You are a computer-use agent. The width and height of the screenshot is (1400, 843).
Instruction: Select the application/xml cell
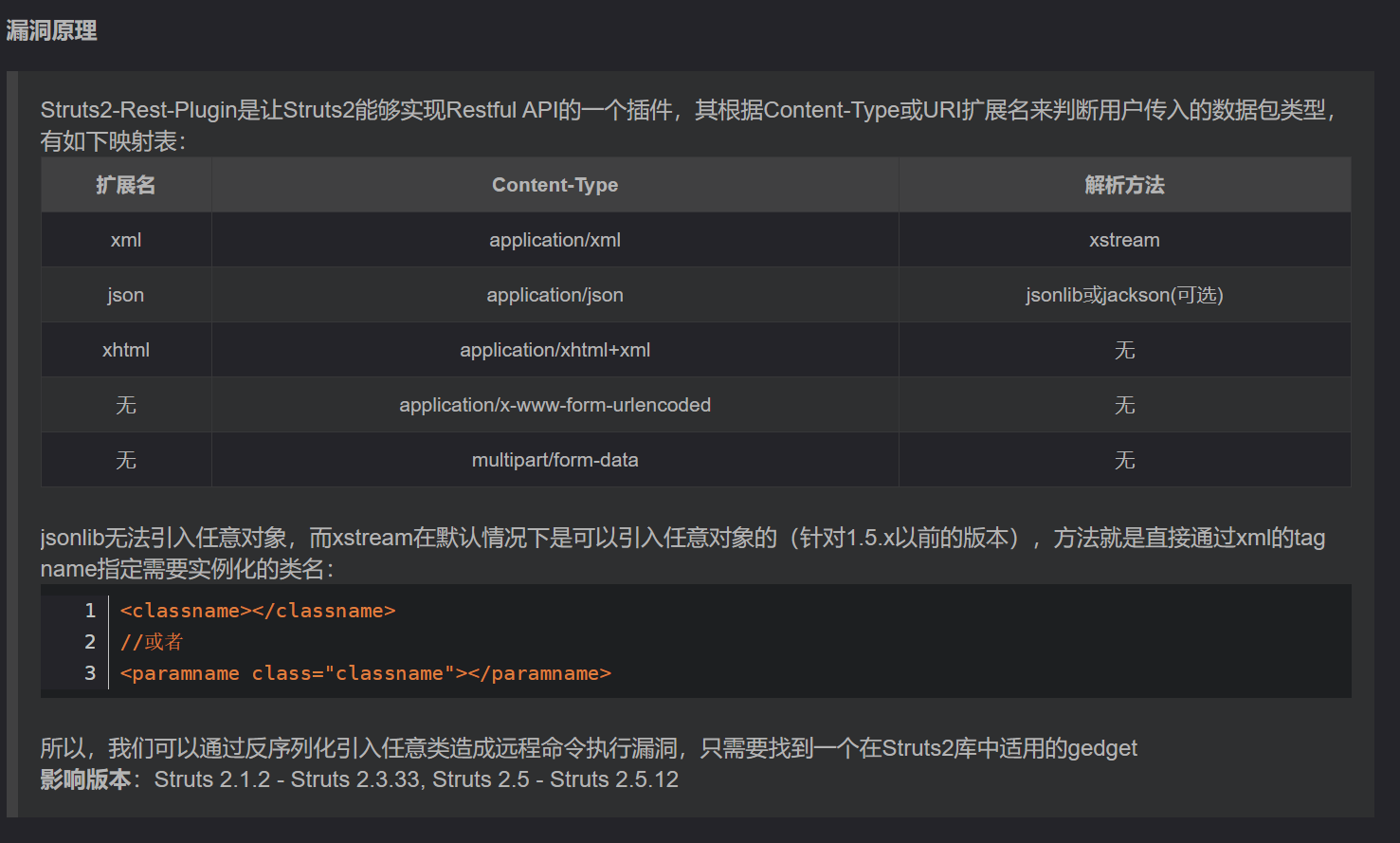555,240
